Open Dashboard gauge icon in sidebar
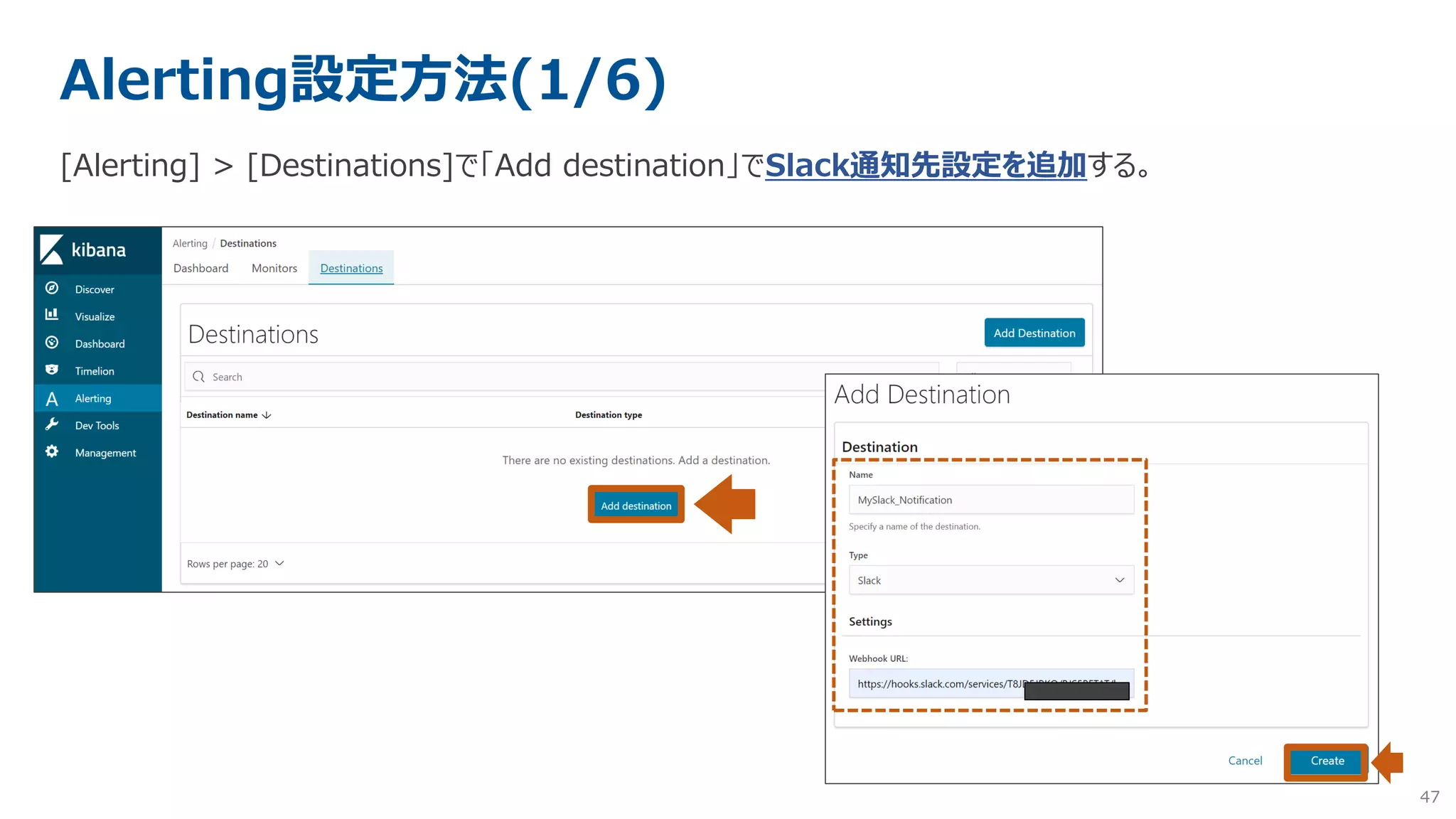This screenshot has height=819, width=1456. click(x=52, y=343)
